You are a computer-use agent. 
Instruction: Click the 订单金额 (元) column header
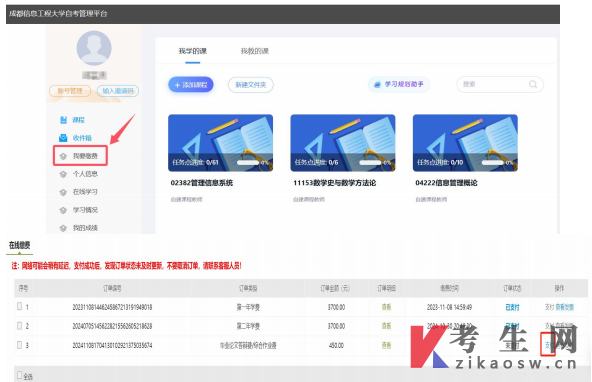click(335, 288)
